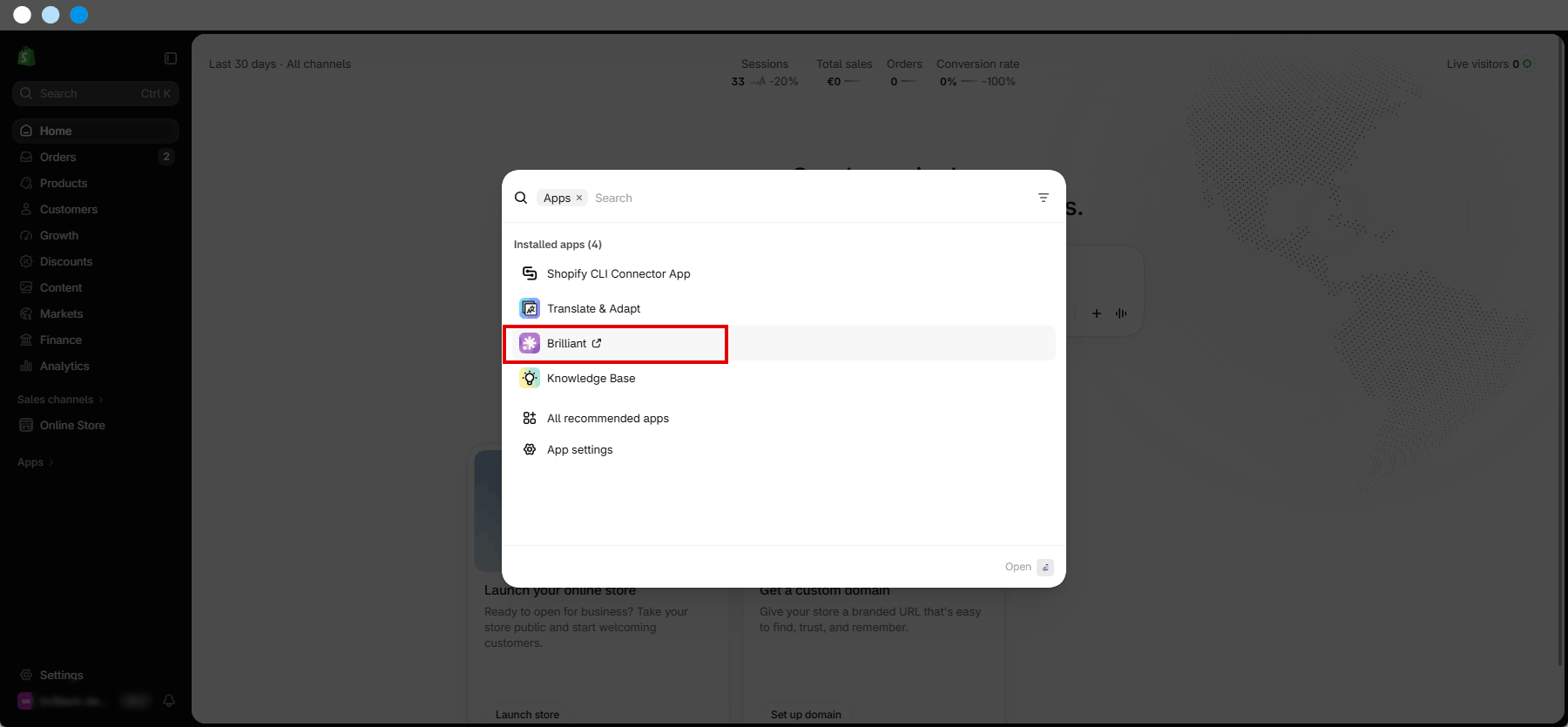The image size is (1568, 727).
Task: Open the Shopify CLI Connector App icon
Action: click(x=530, y=273)
